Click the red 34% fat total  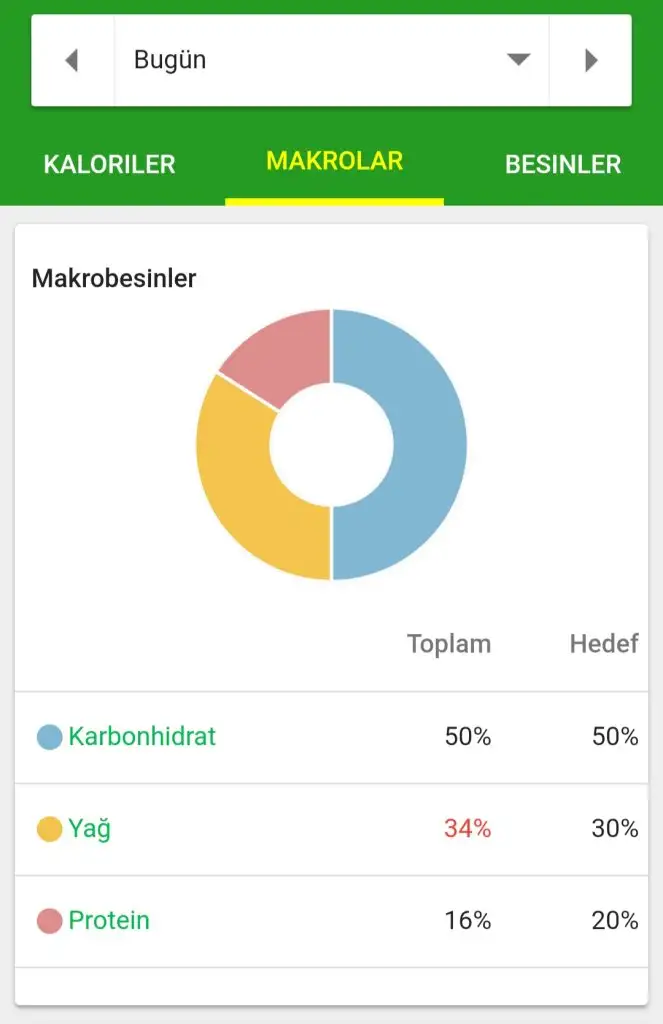(x=468, y=828)
